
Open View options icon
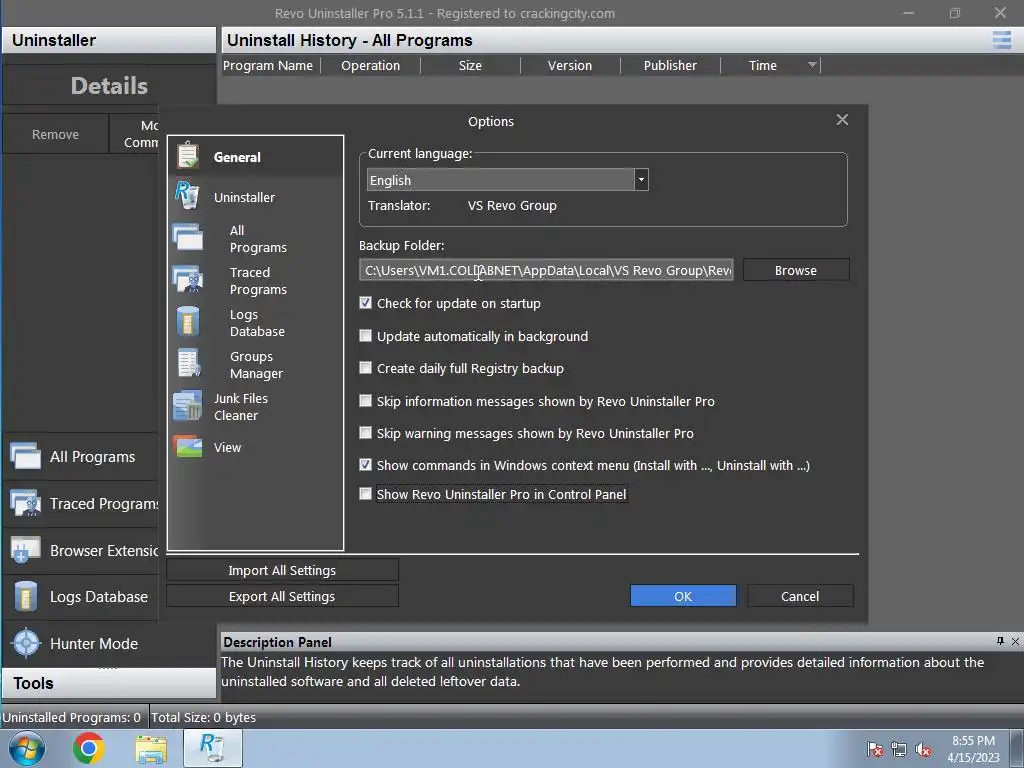point(188,447)
